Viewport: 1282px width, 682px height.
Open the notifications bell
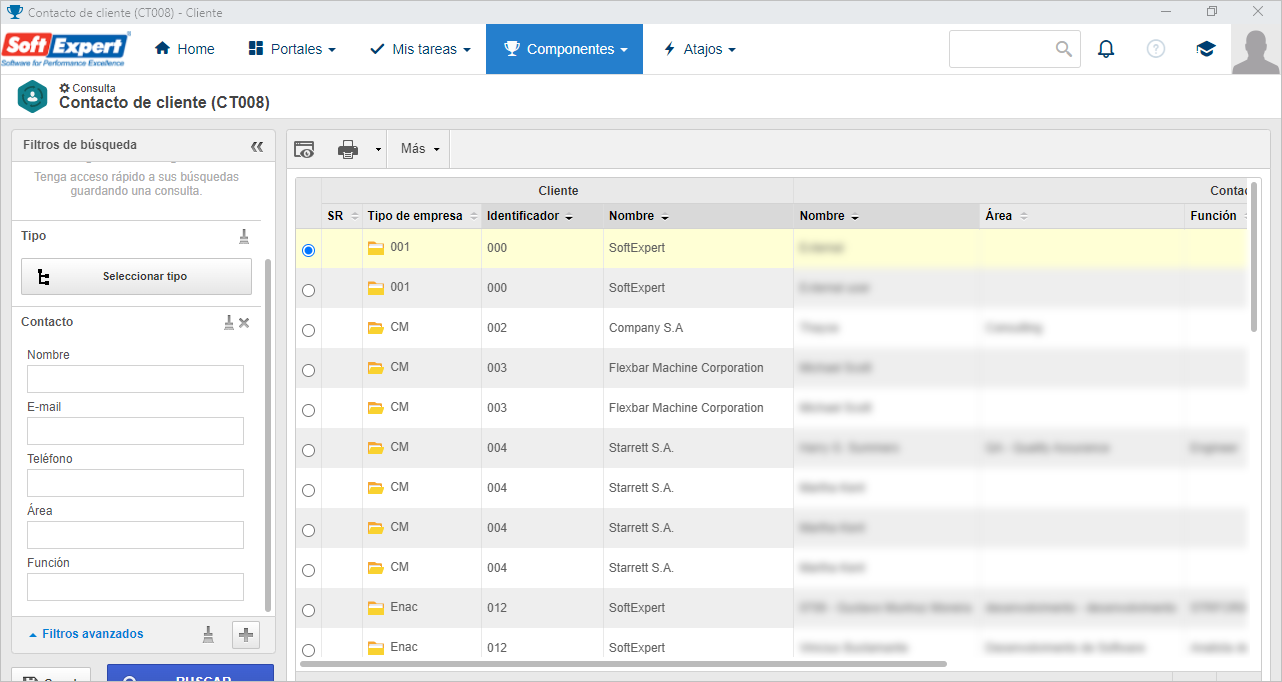pyautogui.click(x=1106, y=49)
